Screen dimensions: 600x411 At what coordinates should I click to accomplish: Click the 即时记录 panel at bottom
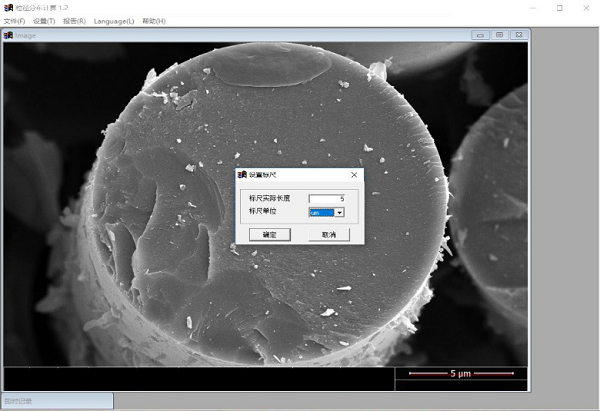[x=57, y=401]
